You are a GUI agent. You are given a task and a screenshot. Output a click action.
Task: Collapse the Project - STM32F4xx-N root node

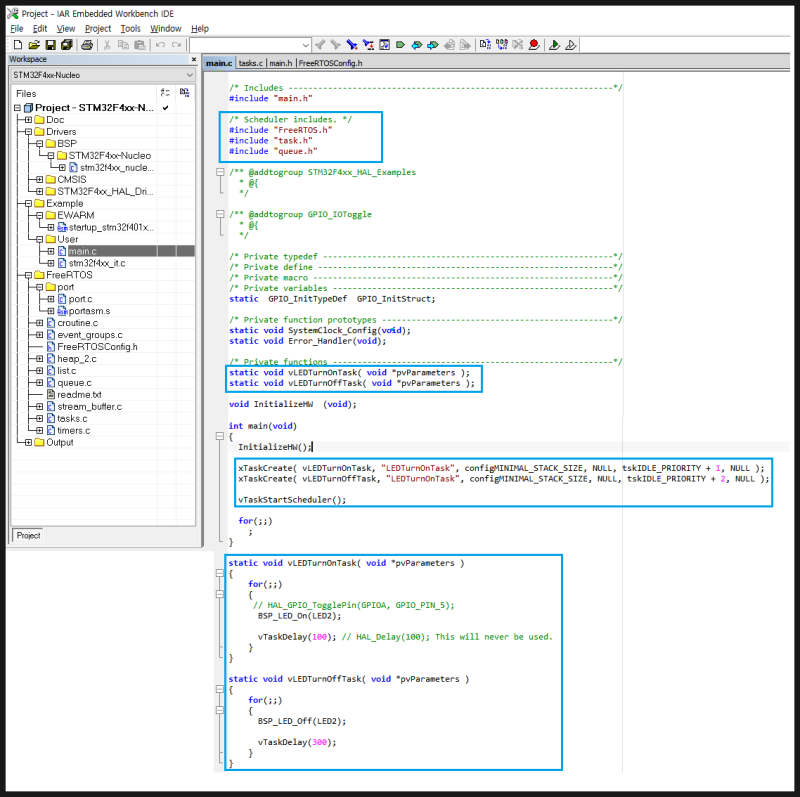click(x=17, y=108)
